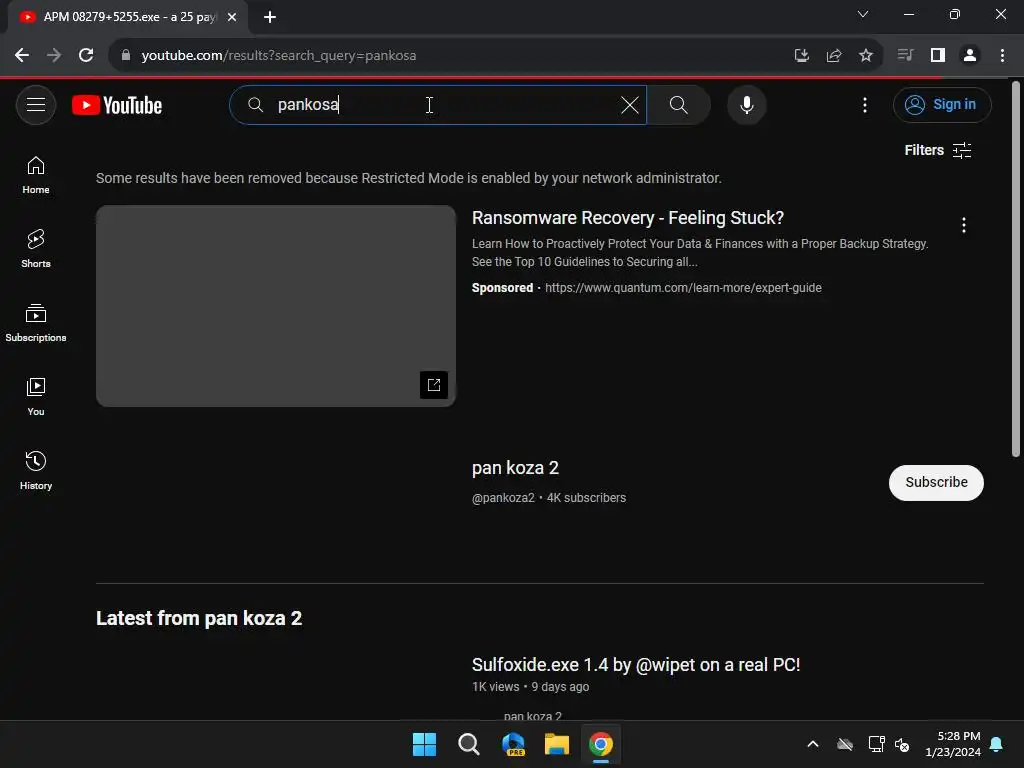The image size is (1024, 768).
Task: Open pan koza 2 channel name
Action: click(x=515, y=468)
